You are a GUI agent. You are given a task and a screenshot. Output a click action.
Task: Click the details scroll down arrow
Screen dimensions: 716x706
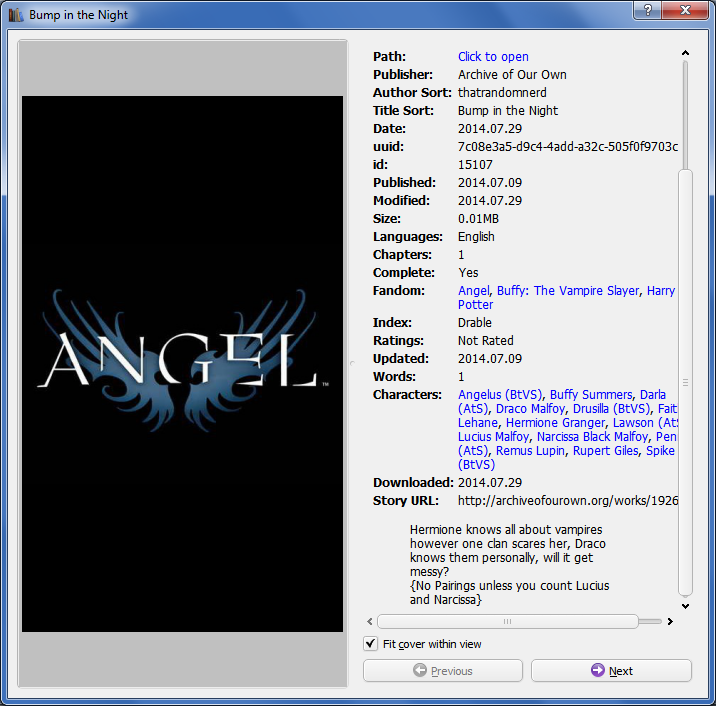(x=685, y=606)
